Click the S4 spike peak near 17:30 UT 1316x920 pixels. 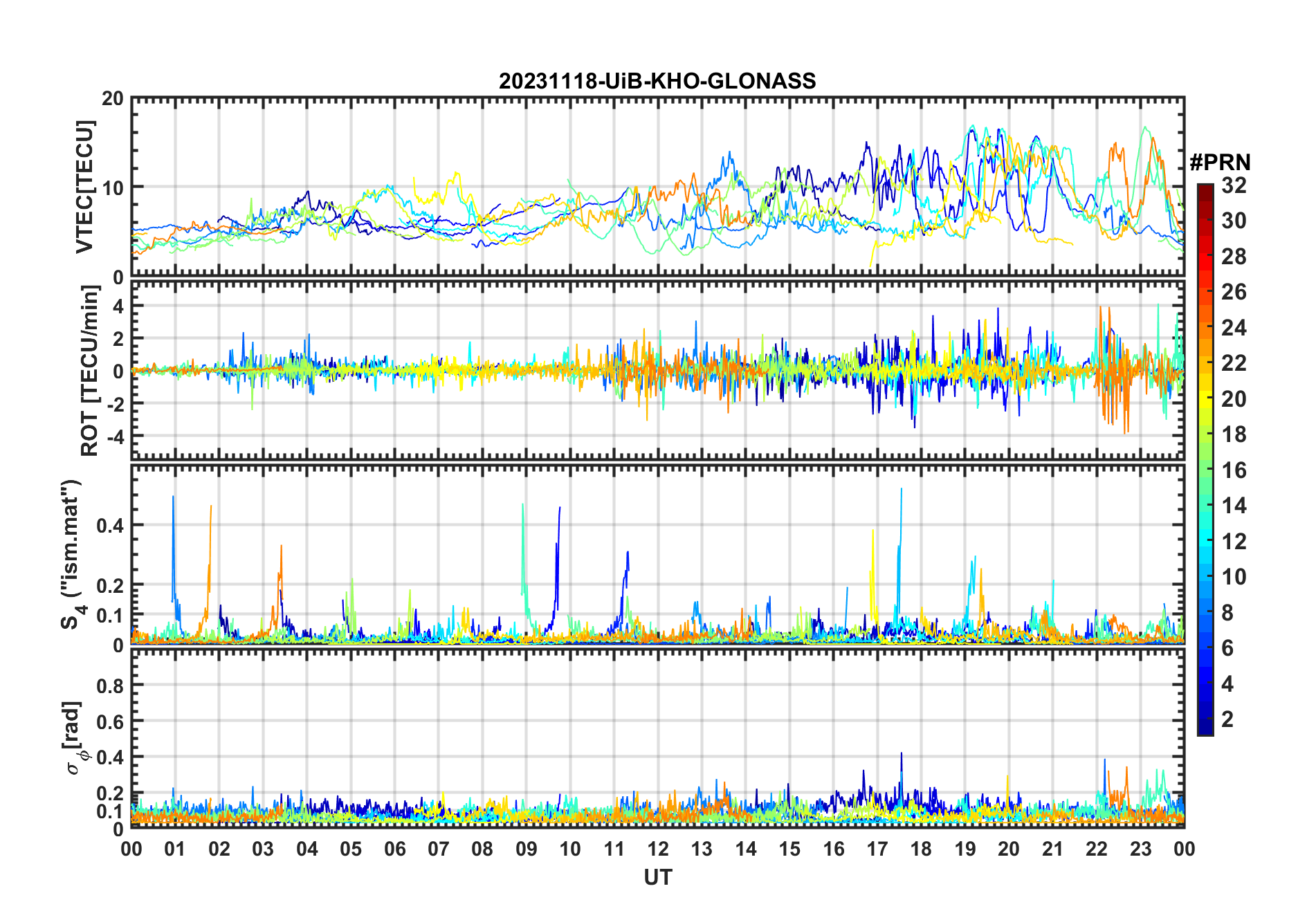[901, 489]
